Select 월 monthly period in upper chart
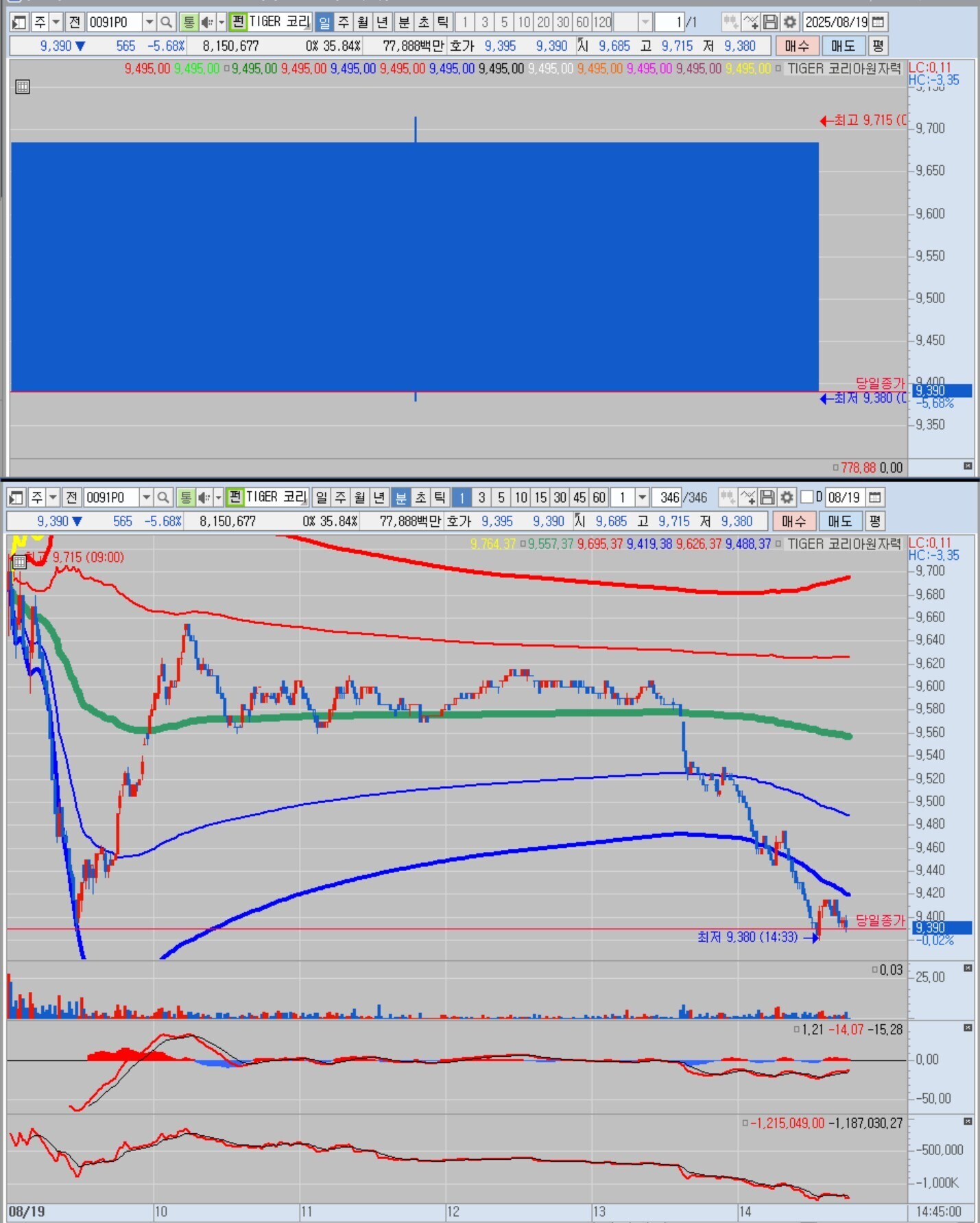This screenshot has height=1223, width=980. pyautogui.click(x=363, y=22)
